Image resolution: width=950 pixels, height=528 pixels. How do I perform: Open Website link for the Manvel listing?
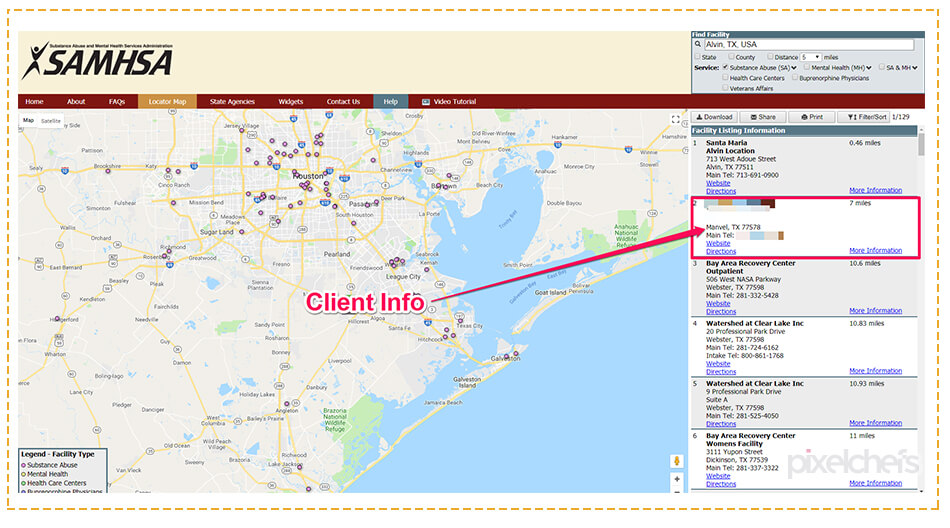(718, 243)
